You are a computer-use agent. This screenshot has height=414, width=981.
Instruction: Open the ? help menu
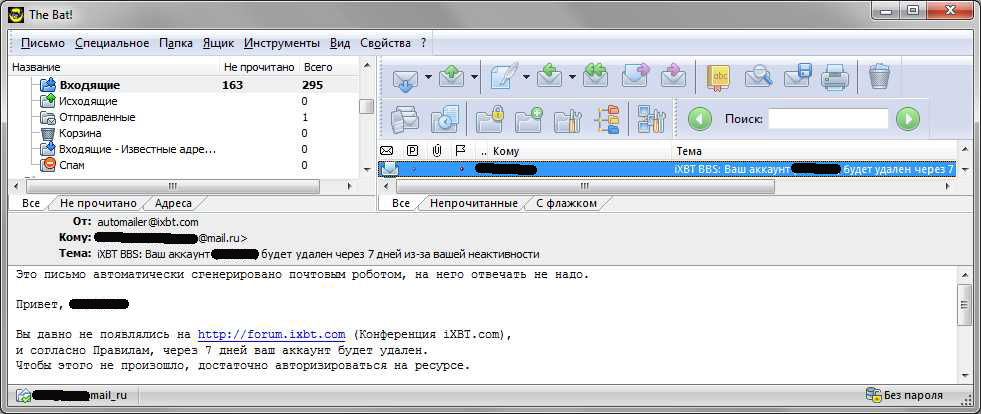(423, 43)
